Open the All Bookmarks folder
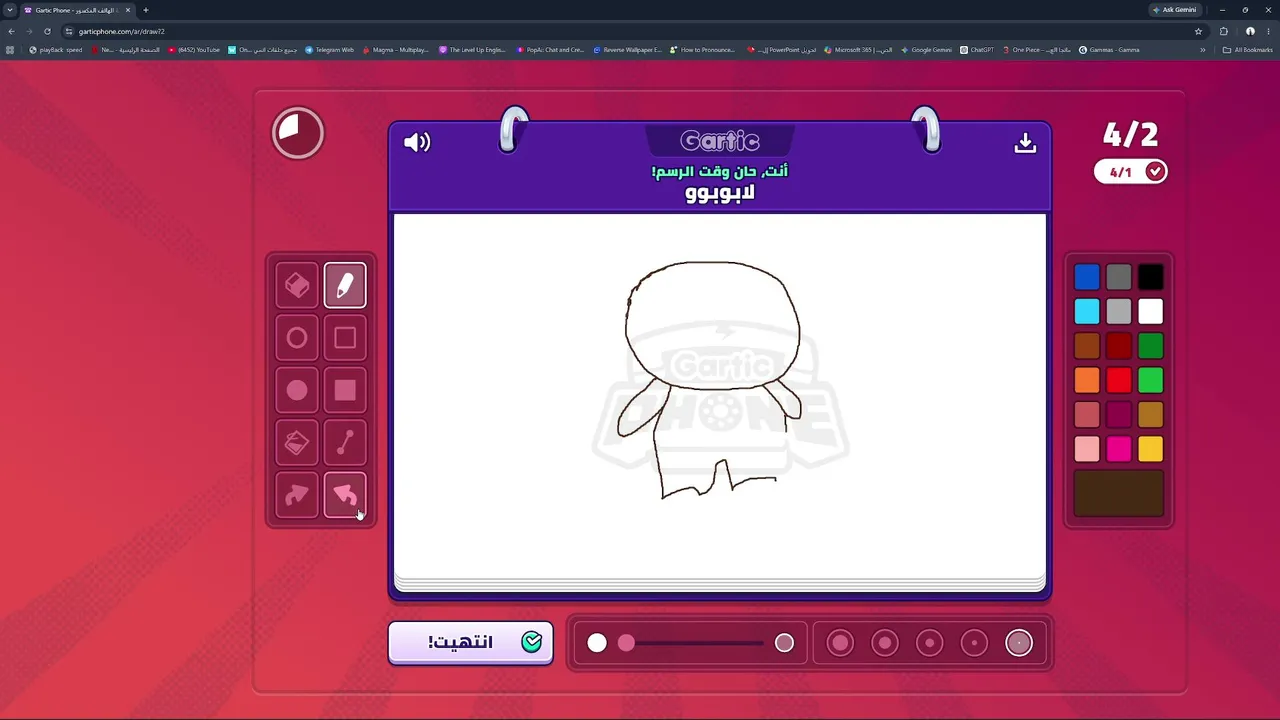1280x720 pixels. point(1248,50)
